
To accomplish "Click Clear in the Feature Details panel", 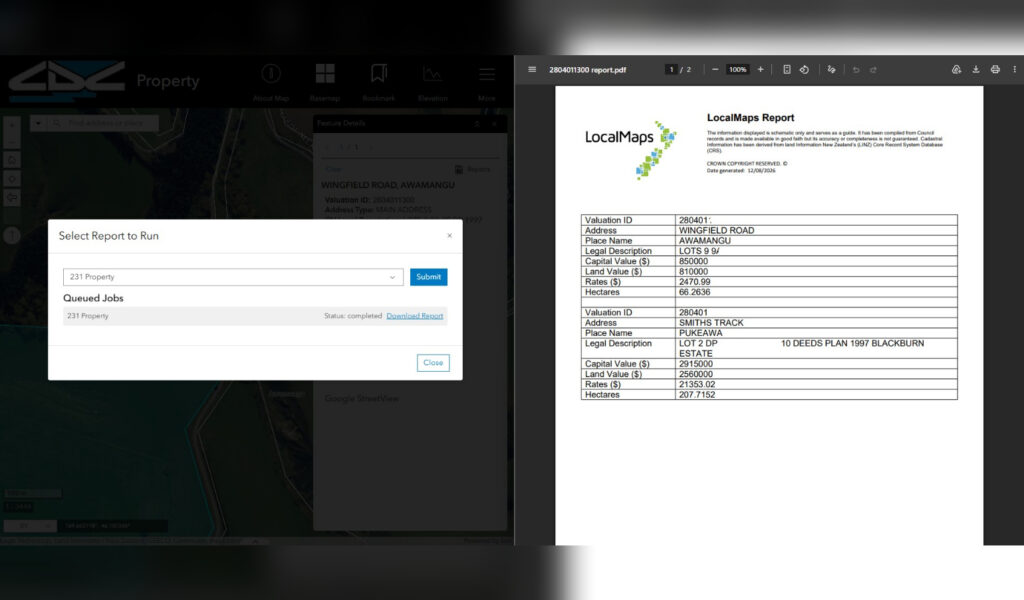I will (x=334, y=169).
